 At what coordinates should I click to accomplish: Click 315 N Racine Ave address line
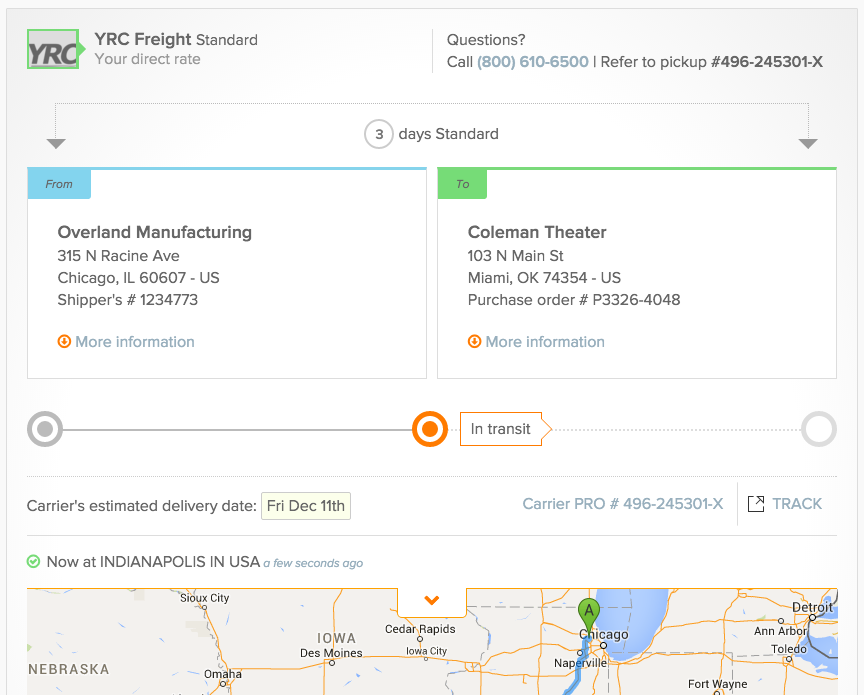pos(118,256)
